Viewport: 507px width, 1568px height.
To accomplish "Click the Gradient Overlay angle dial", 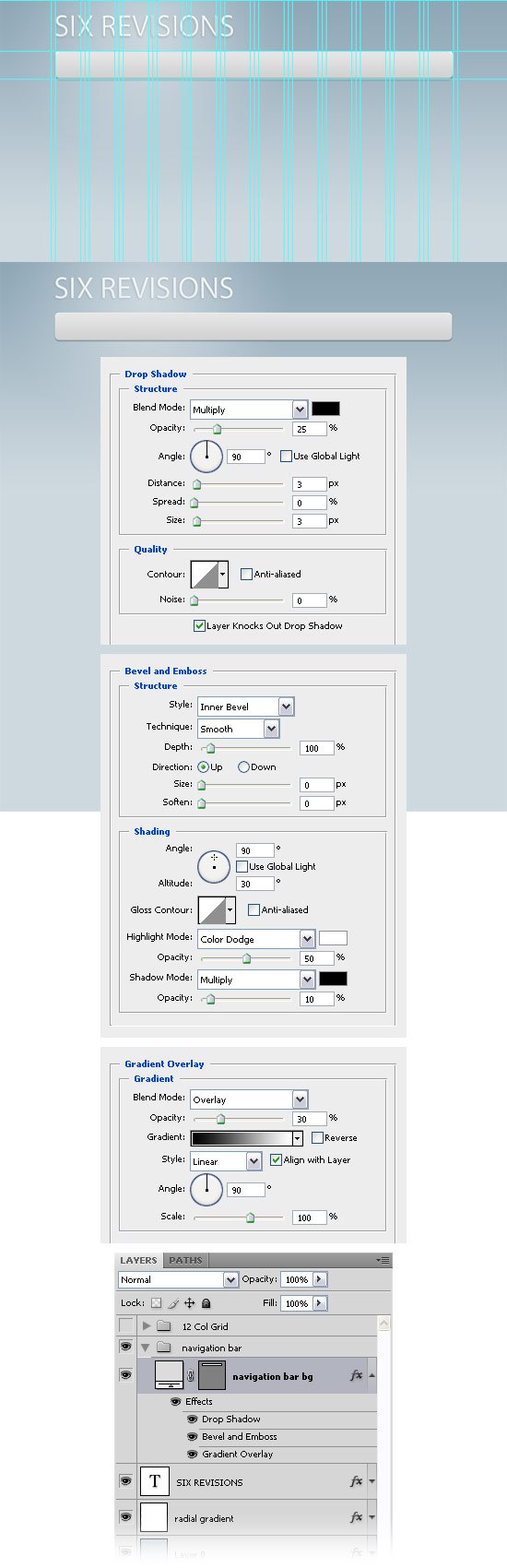I will pos(206,1189).
